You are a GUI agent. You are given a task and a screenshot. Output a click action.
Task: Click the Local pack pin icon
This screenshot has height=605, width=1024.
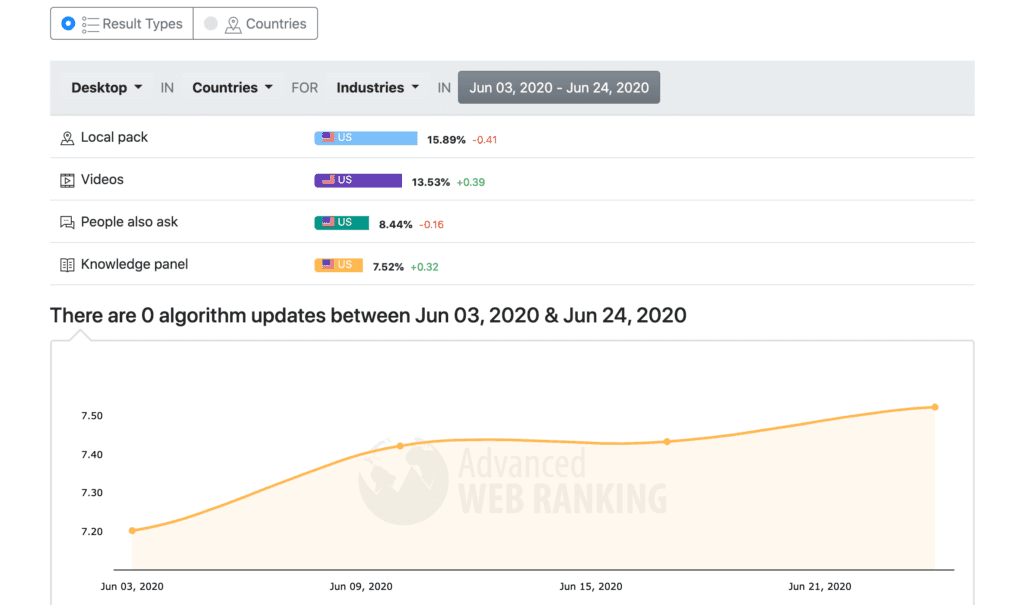click(67, 138)
